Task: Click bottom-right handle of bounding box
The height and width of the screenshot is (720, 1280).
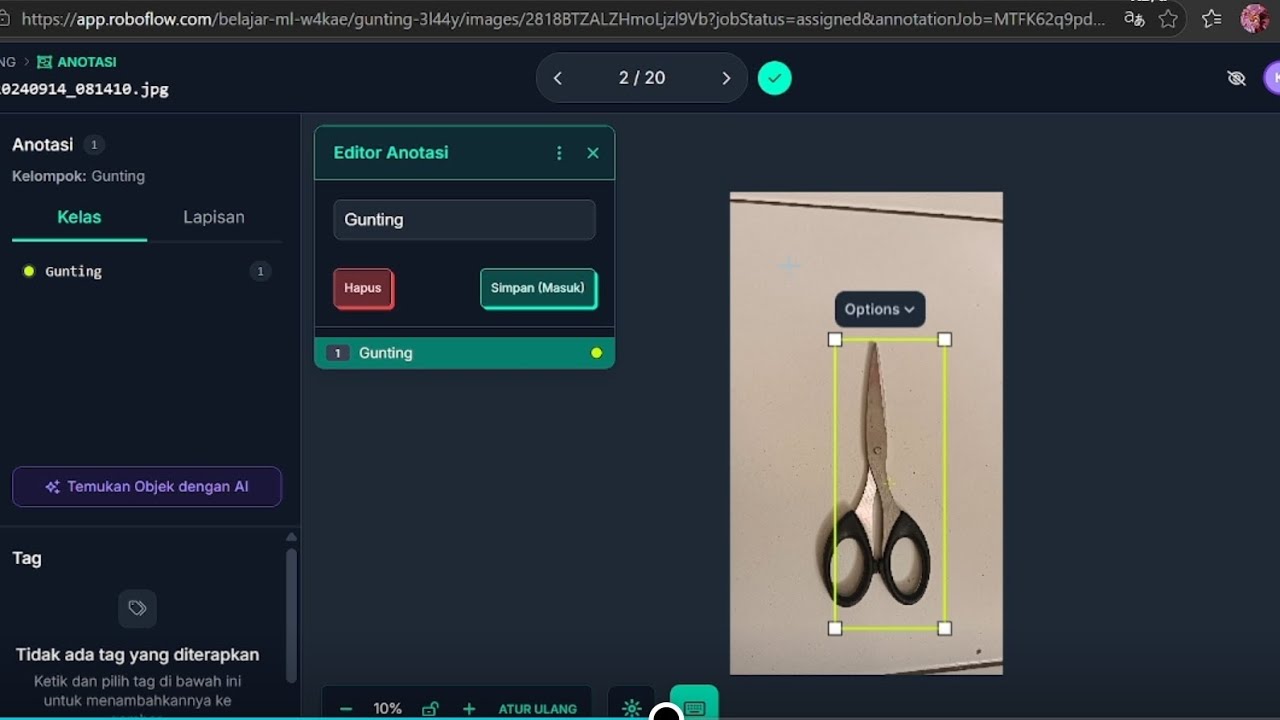Action: [945, 628]
